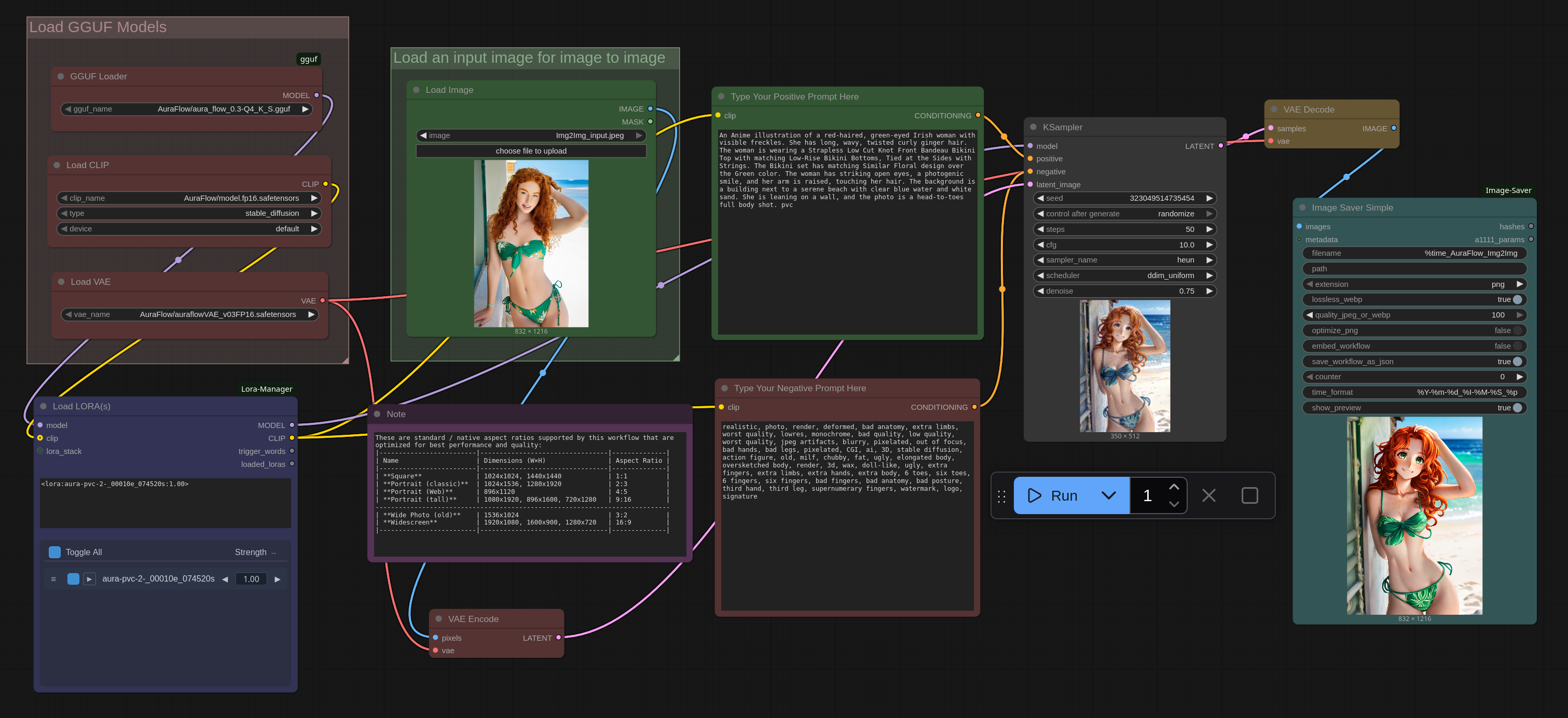The height and width of the screenshot is (718, 1568).
Task: Click the Run play icon
Action: point(1034,495)
